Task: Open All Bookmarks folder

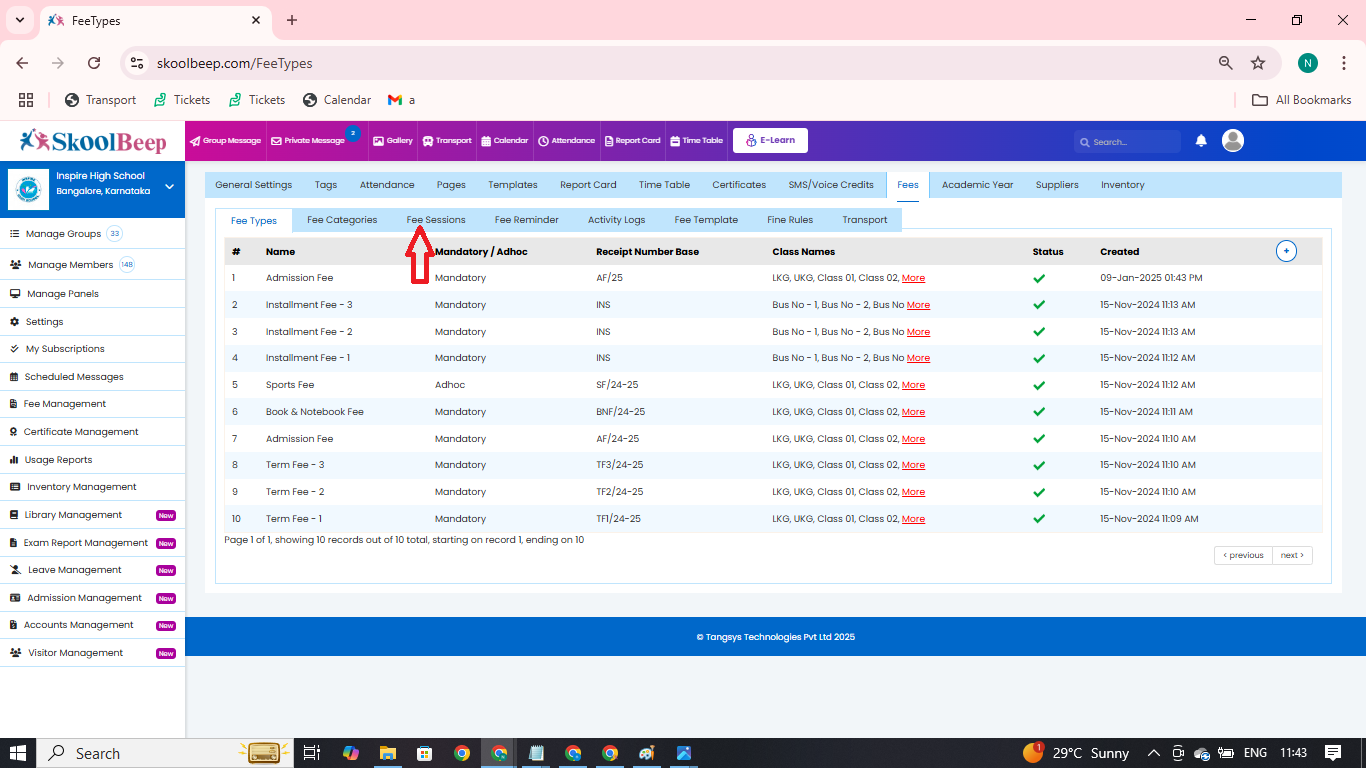Action: [x=1302, y=100]
